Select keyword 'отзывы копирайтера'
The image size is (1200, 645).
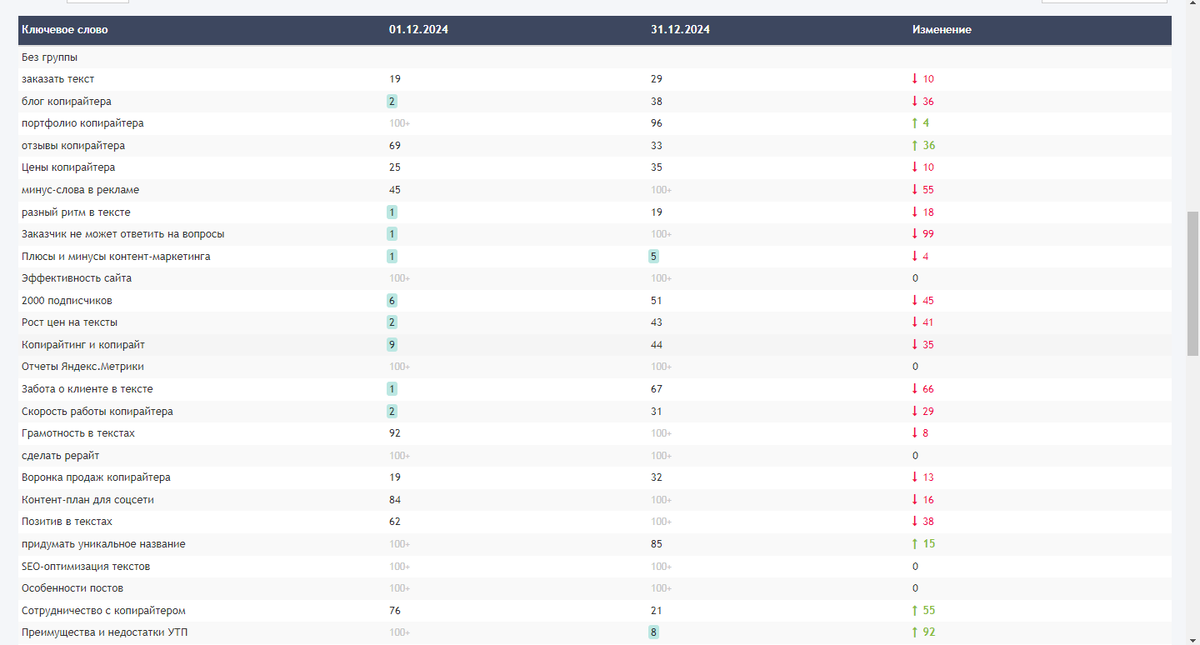[x=73, y=145]
